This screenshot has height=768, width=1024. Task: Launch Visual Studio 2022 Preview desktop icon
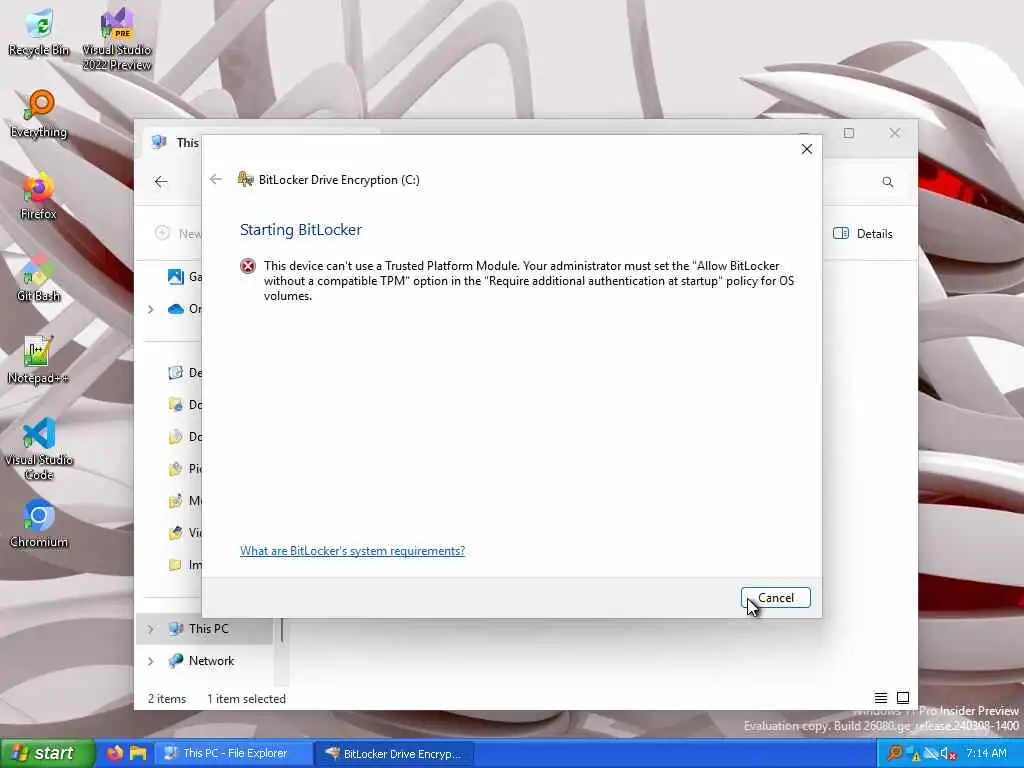[117, 38]
